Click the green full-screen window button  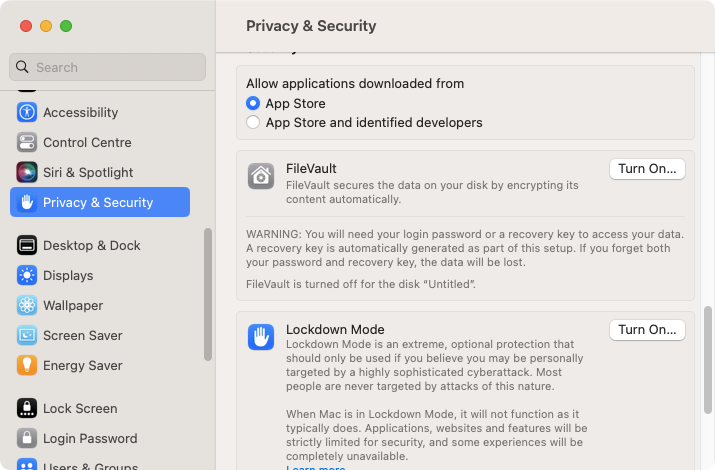pos(66,26)
